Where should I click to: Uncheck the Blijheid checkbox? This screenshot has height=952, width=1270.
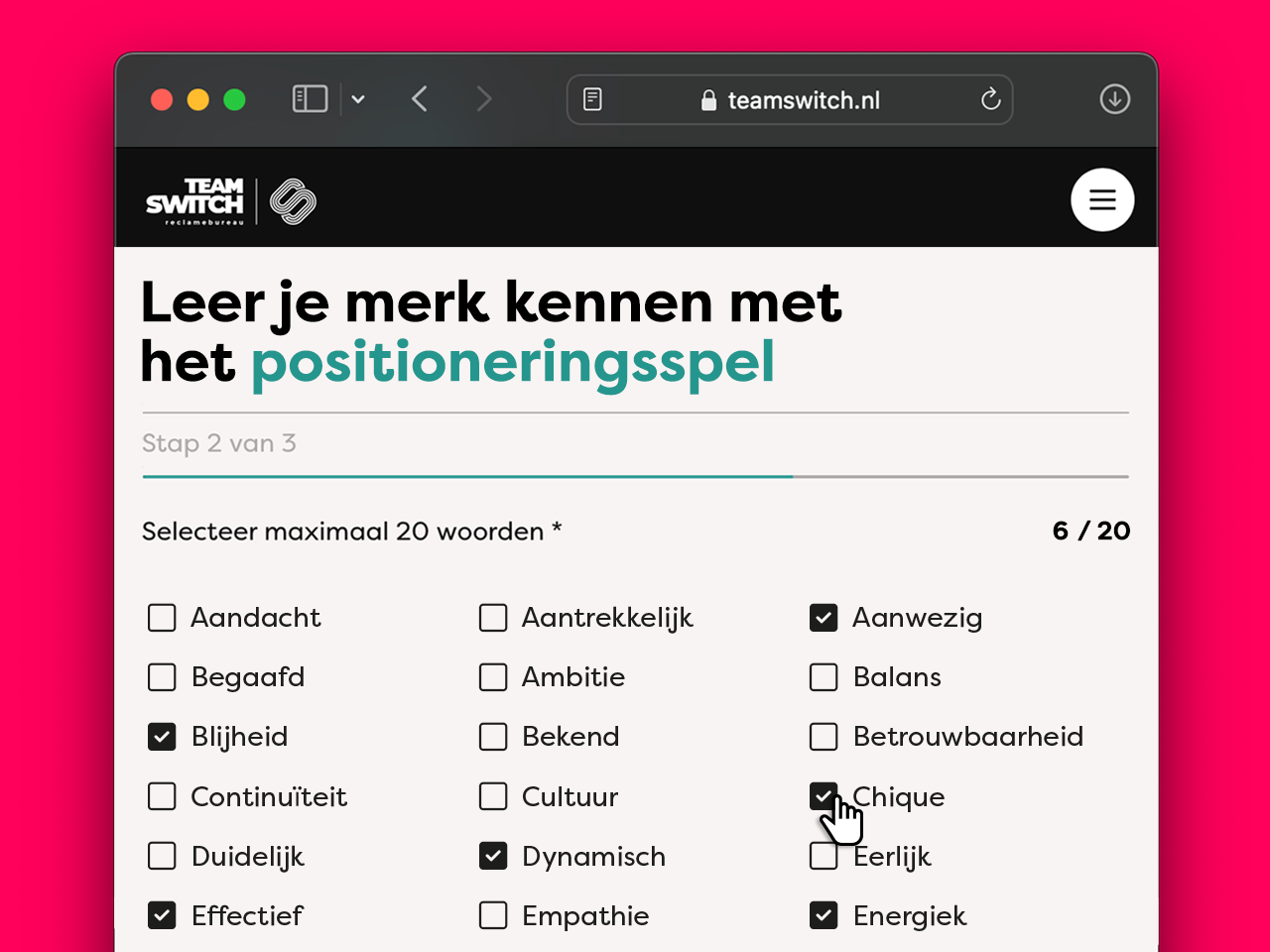(x=162, y=737)
